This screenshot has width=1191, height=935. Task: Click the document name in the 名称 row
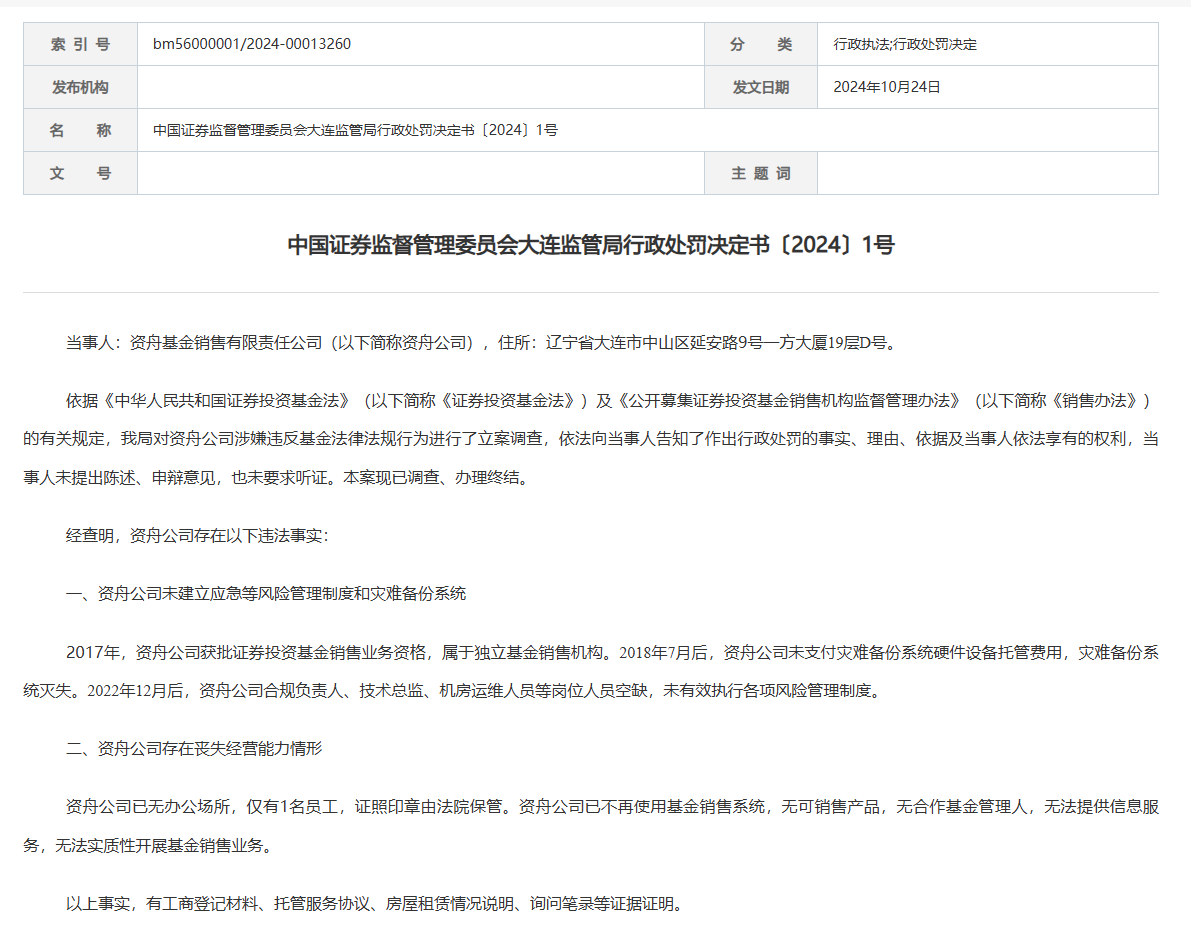pos(355,130)
